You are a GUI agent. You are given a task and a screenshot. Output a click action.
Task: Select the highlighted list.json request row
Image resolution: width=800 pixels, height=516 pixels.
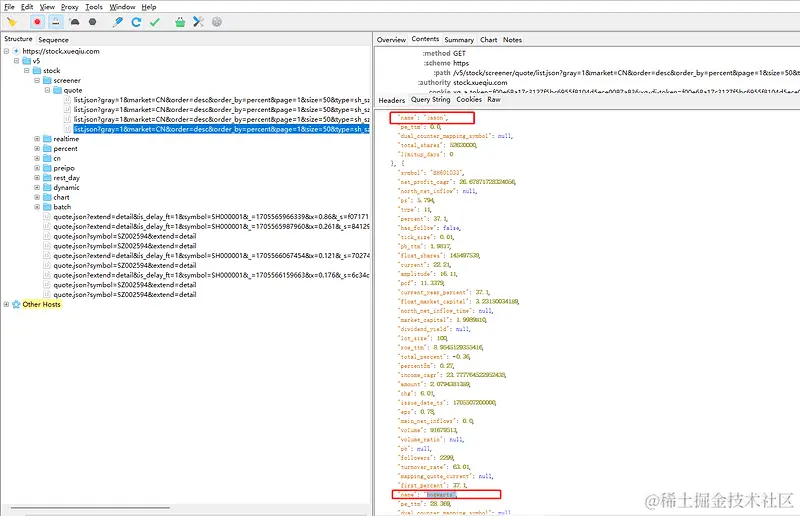[x=221, y=129]
